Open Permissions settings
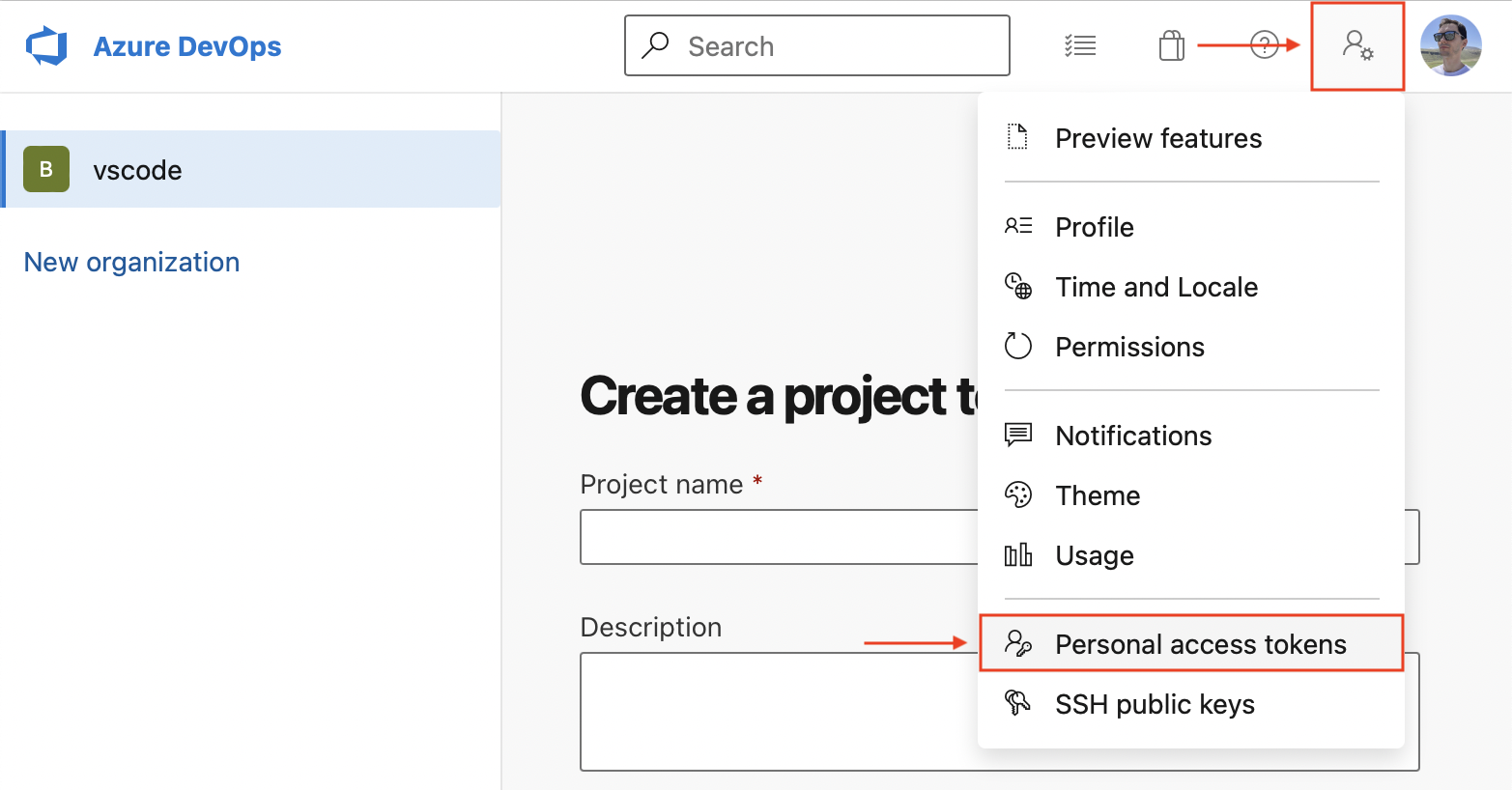 (x=1129, y=346)
